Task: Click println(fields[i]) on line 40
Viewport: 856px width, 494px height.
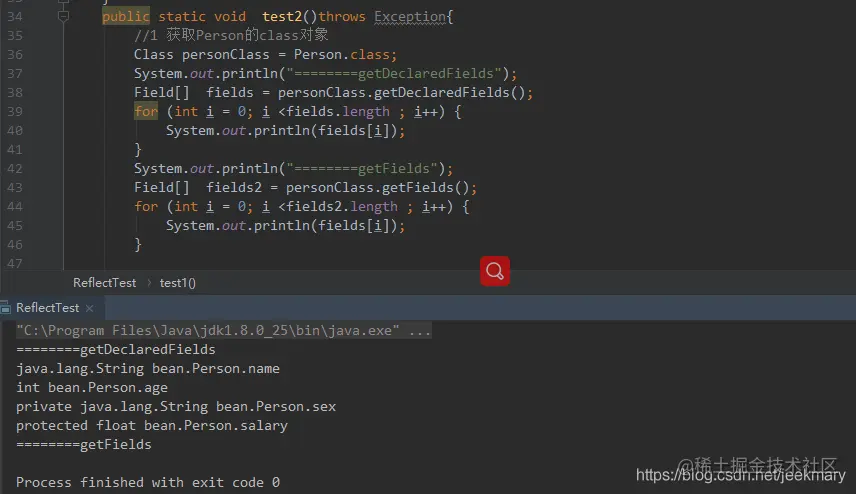Action: click(325, 130)
